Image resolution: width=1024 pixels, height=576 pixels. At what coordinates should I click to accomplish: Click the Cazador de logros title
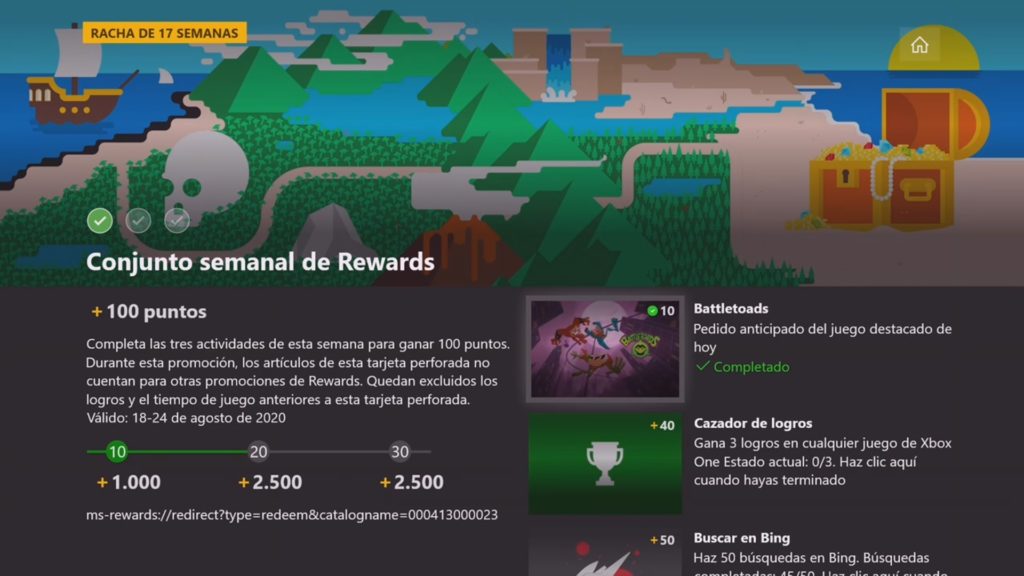point(753,423)
